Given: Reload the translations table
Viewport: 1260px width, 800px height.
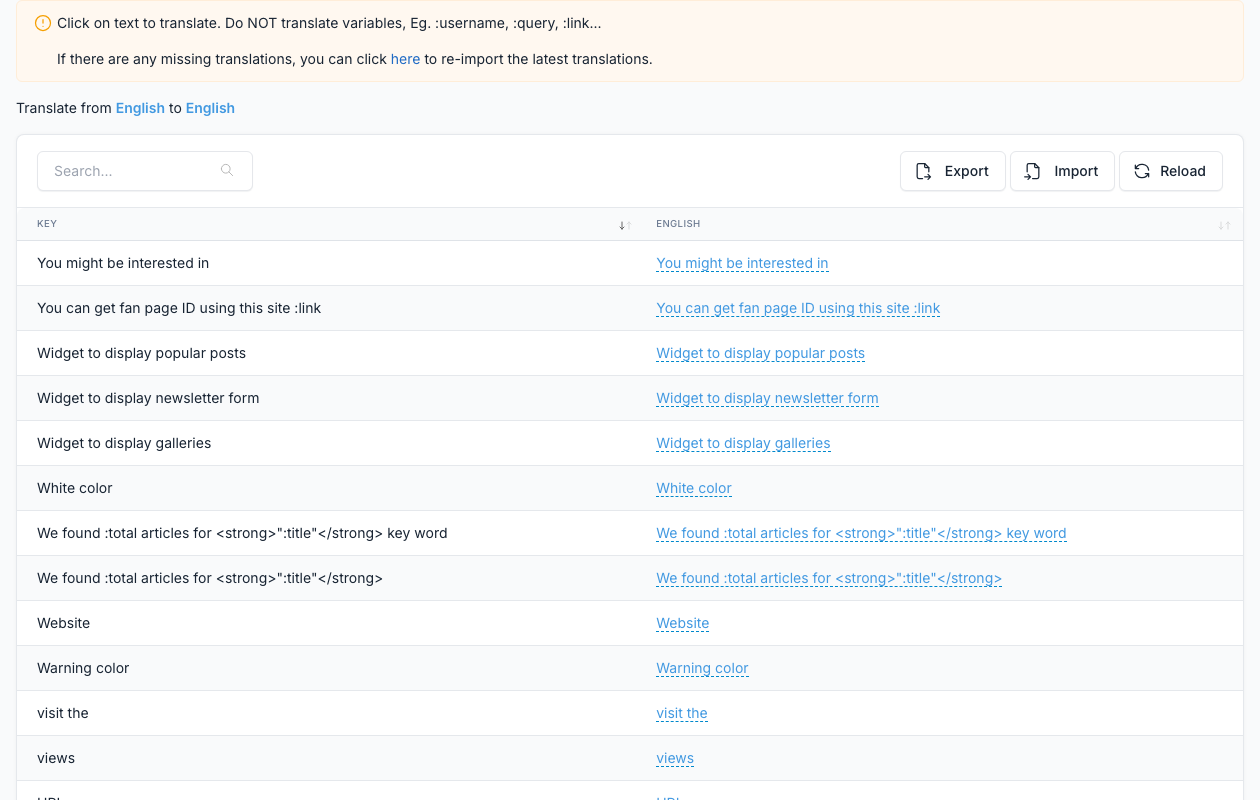Looking at the screenshot, I should pyautogui.click(x=1170, y=171).
